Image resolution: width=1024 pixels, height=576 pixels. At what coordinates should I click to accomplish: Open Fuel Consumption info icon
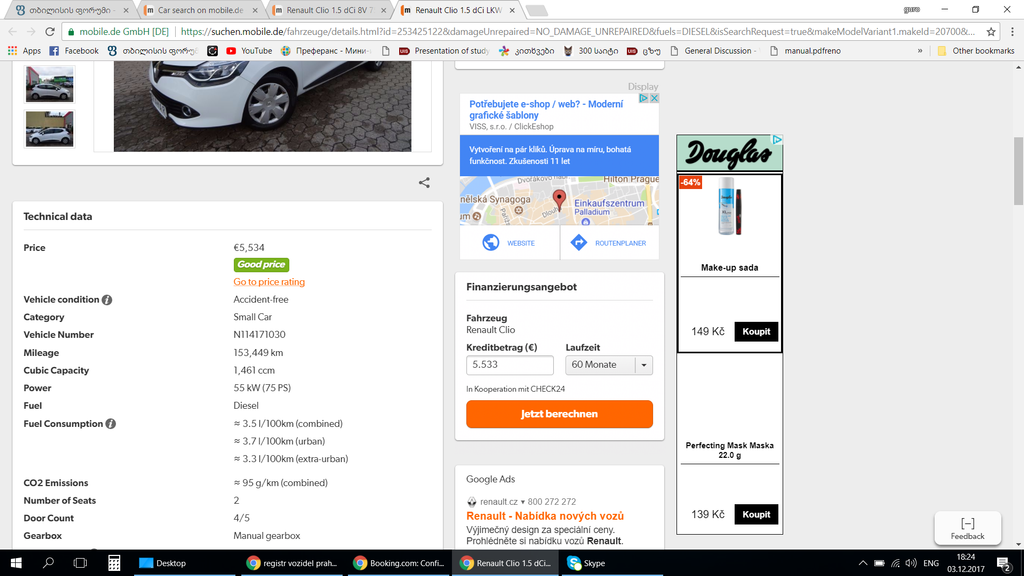110,424
